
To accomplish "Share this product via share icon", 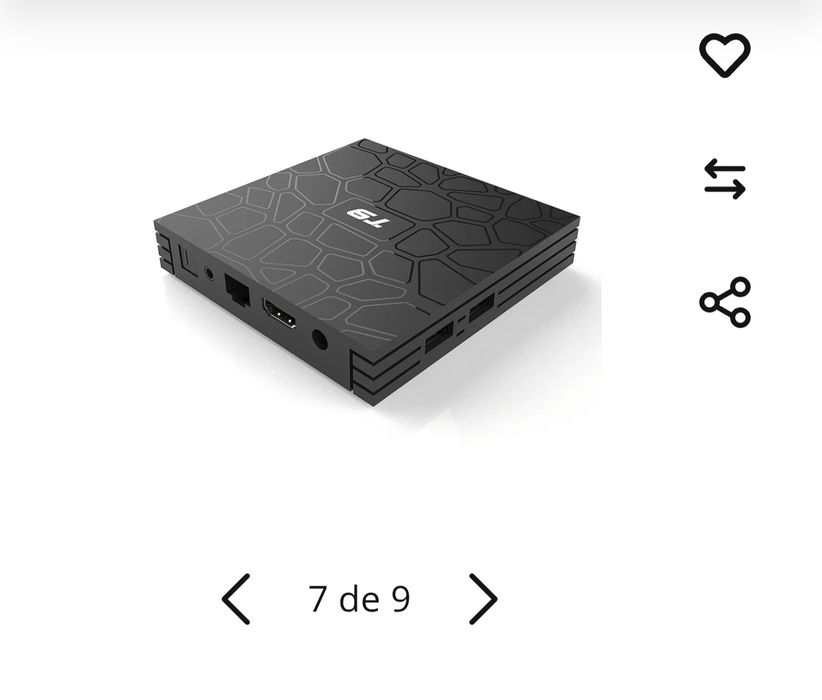I will pos(725,303).
